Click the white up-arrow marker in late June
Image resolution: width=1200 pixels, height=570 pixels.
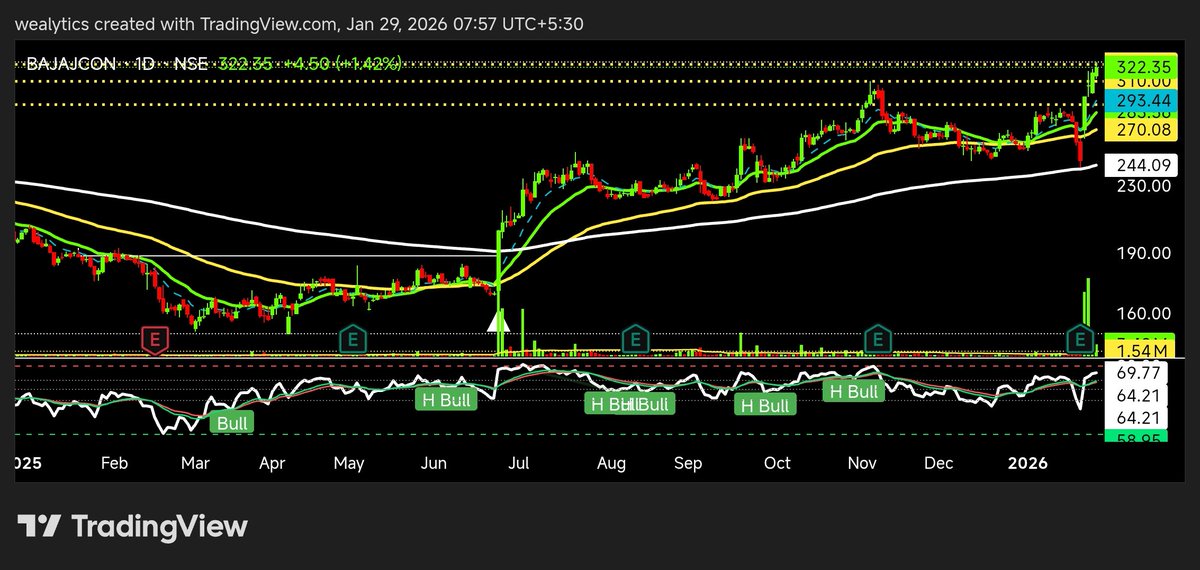point(498,320)
